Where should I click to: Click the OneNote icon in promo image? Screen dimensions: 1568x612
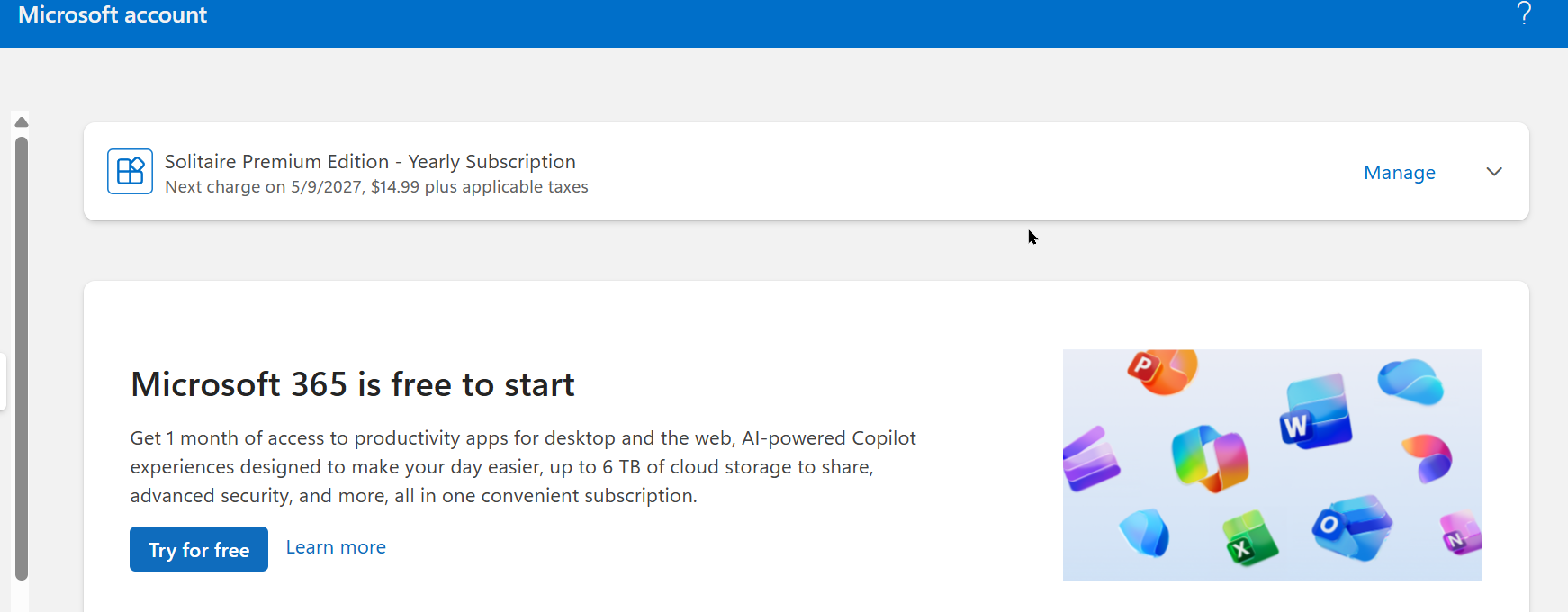click(1461, 533)
